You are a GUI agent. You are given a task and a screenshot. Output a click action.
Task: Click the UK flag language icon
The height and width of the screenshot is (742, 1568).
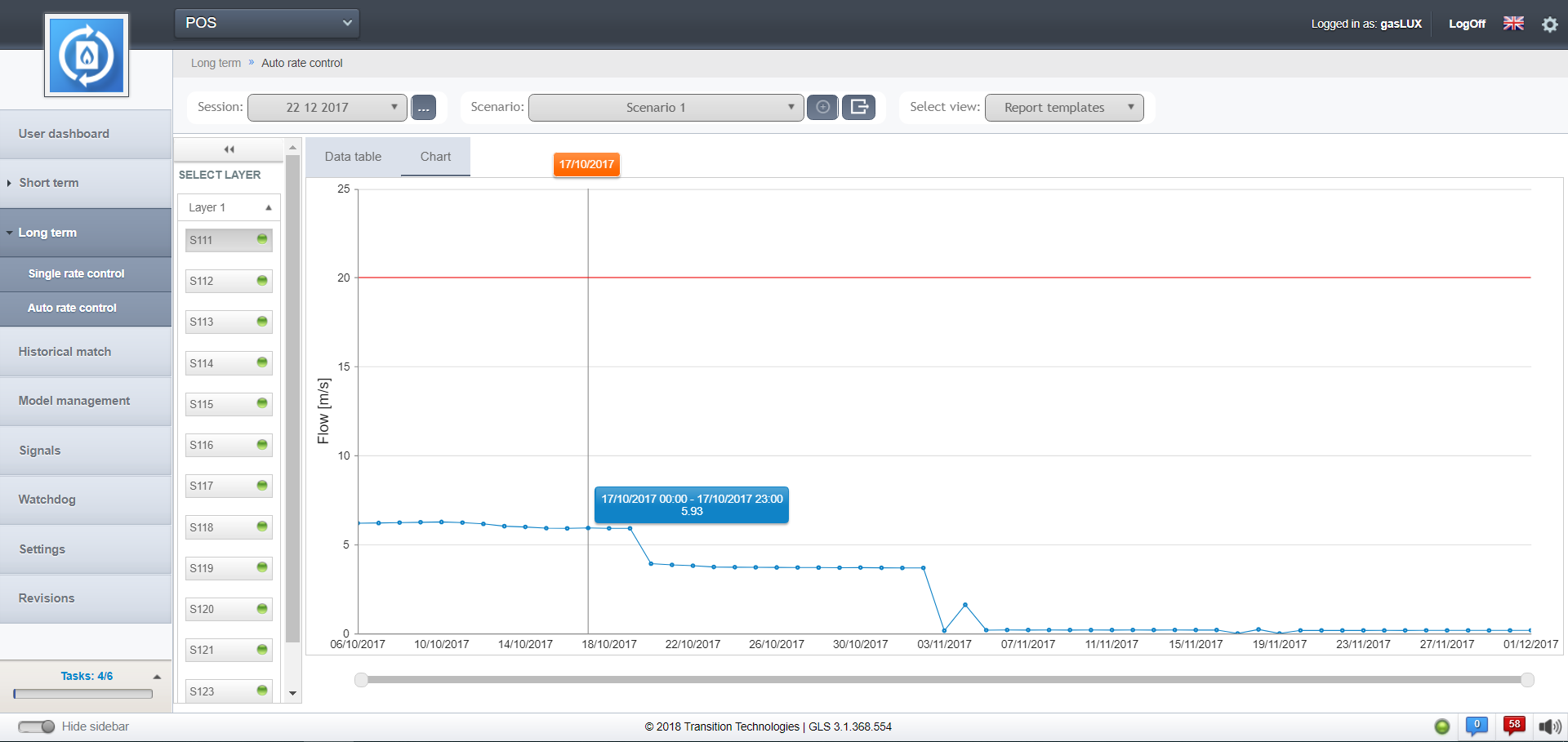tap(1513, 24)
